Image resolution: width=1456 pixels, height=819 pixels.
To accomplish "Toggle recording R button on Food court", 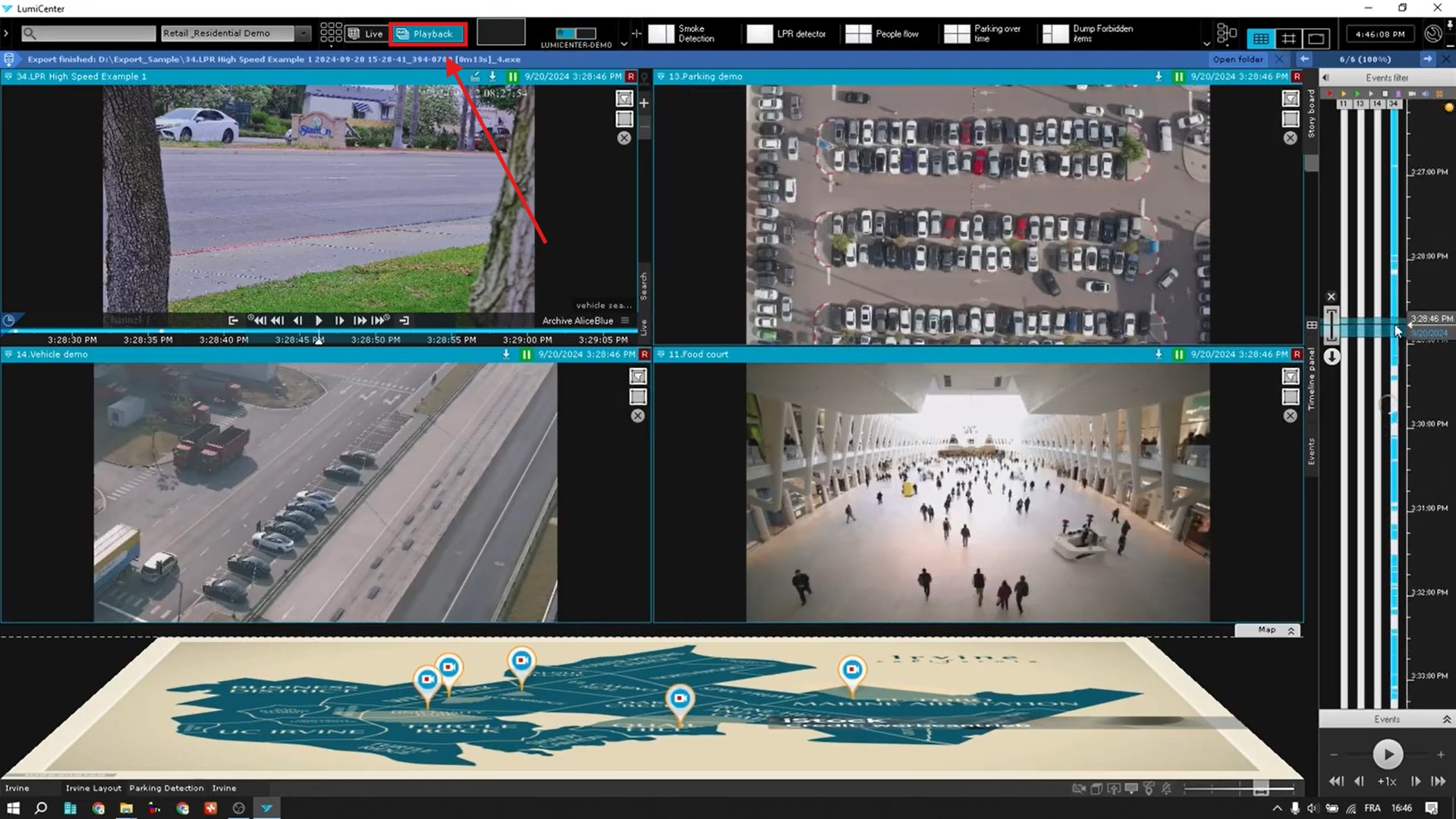I will click(1297, 354).
